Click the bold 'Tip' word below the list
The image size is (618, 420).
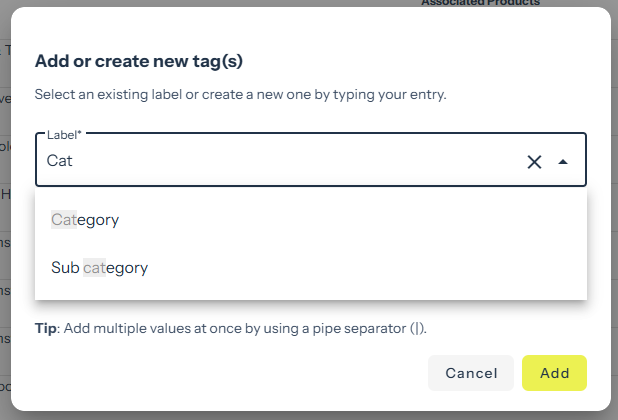(45, 328)
